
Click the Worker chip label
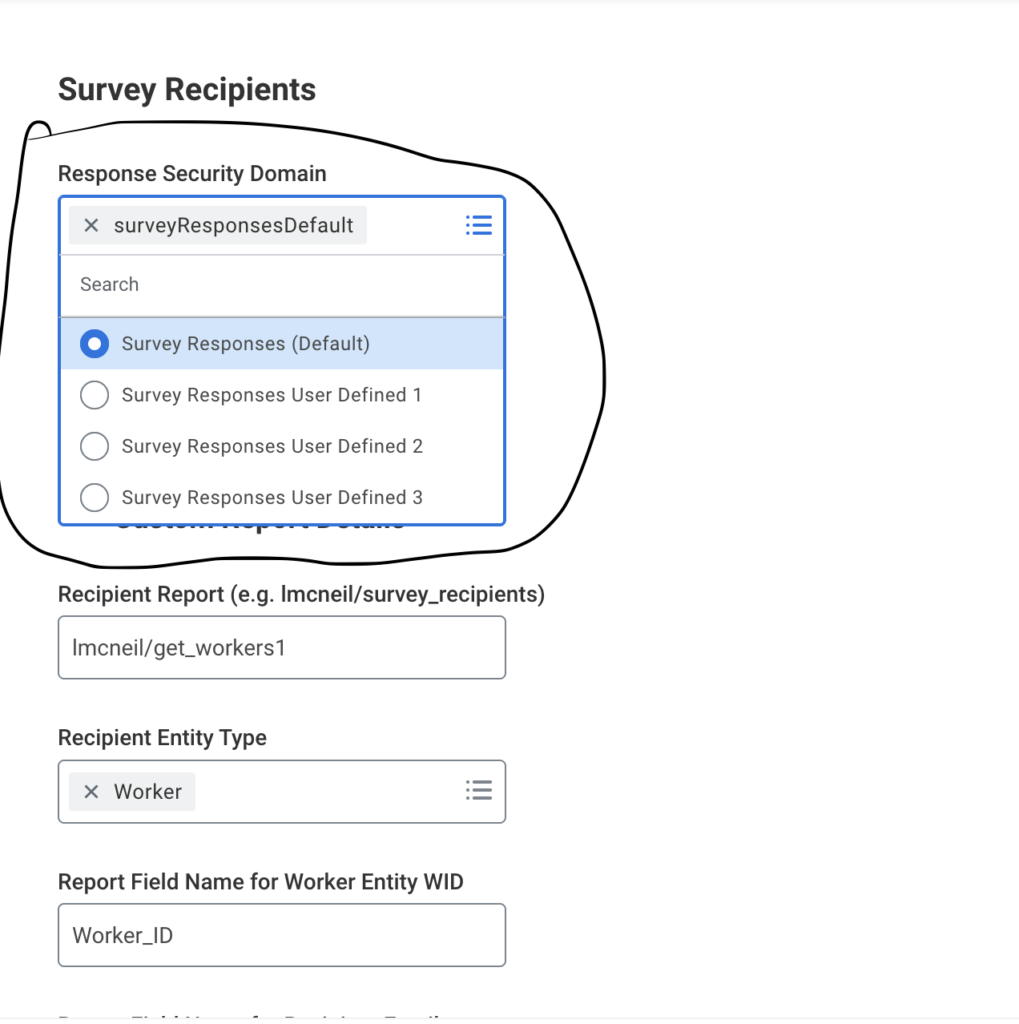coord(148,792)
